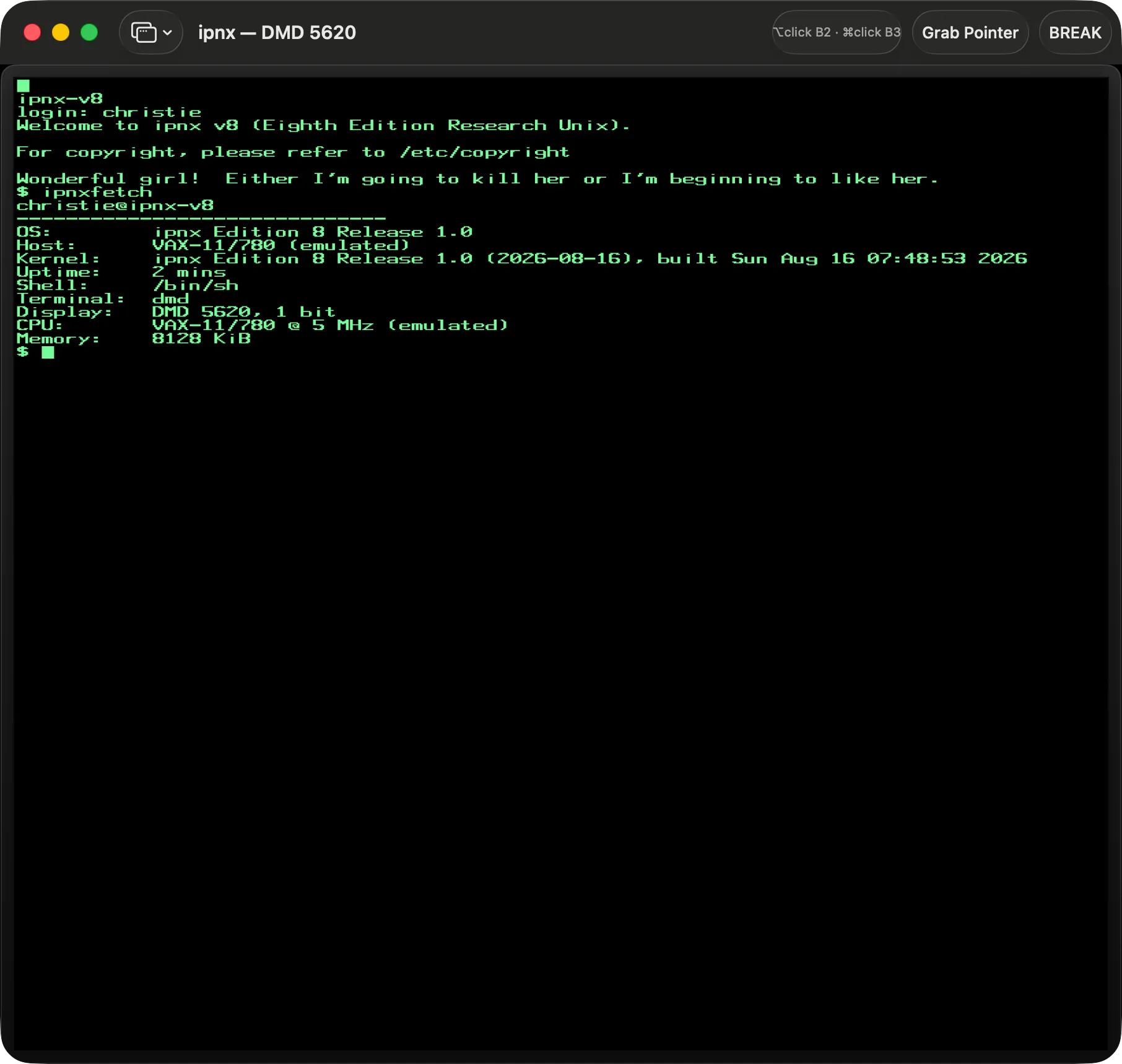Click the 'Kernel:' label
The image size is (1122, 1064).
tap(58, 259)
